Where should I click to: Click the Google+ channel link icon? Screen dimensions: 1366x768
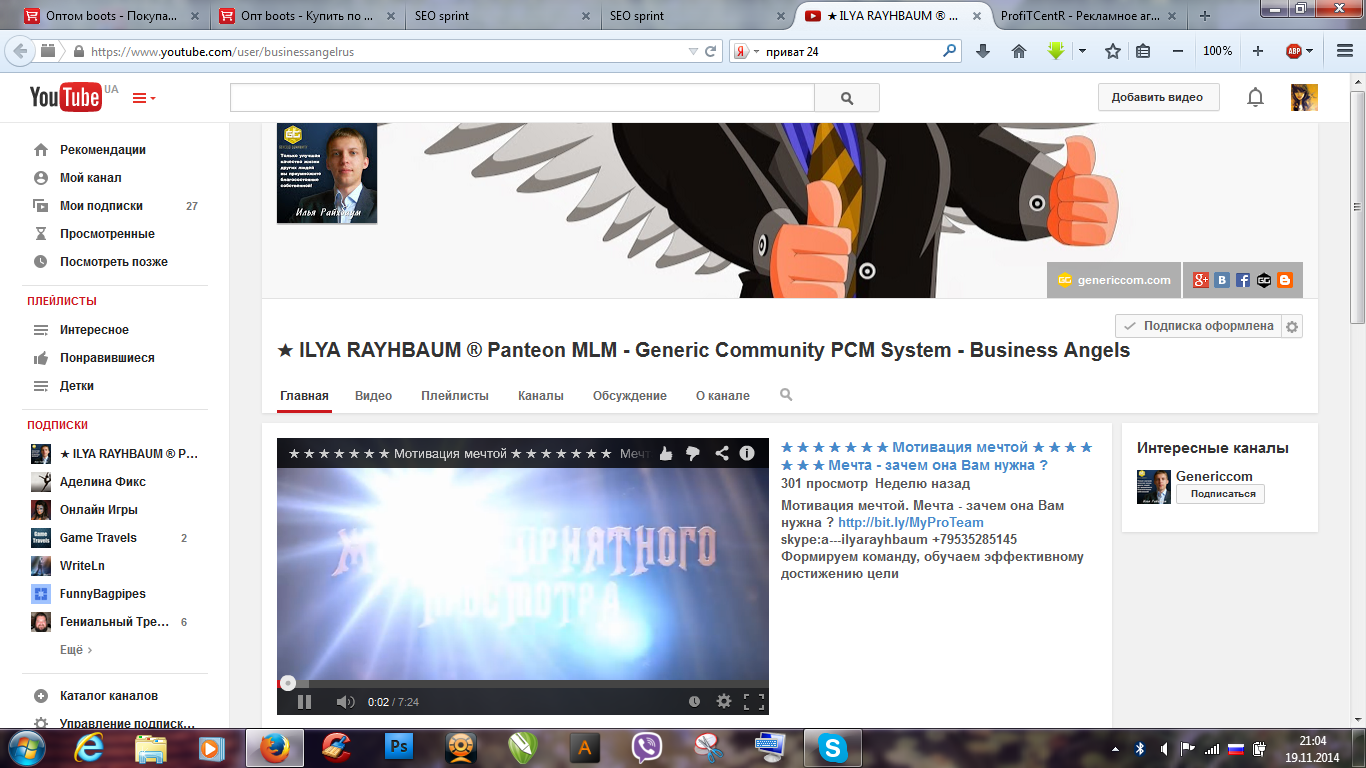coord(1201,280)
